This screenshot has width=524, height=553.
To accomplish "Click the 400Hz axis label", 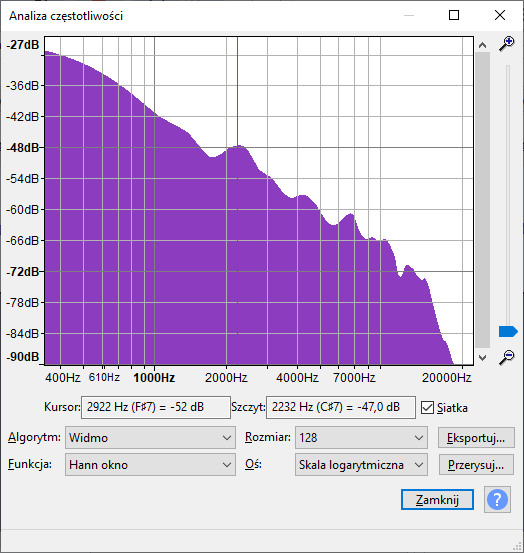I will (63, 378).
